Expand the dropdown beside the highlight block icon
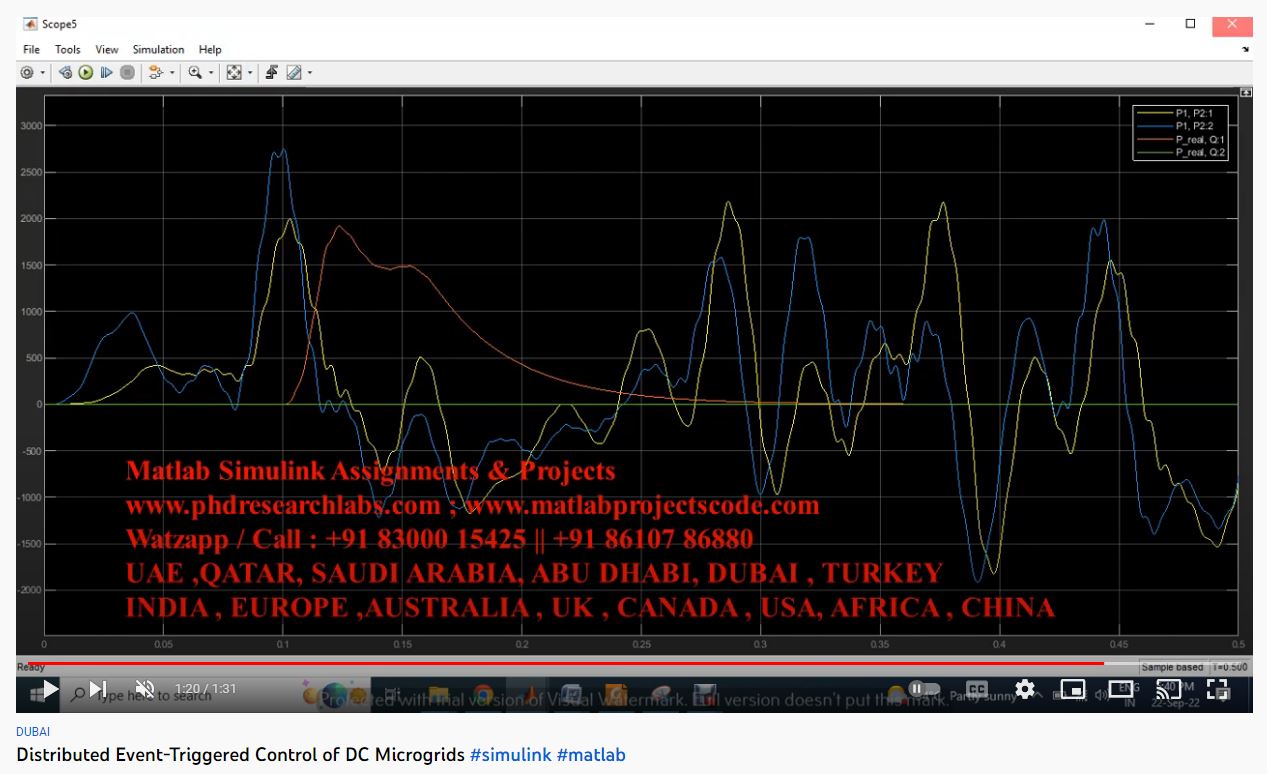The width and height of the screenshot is (1267, 774). click(172, 73)
